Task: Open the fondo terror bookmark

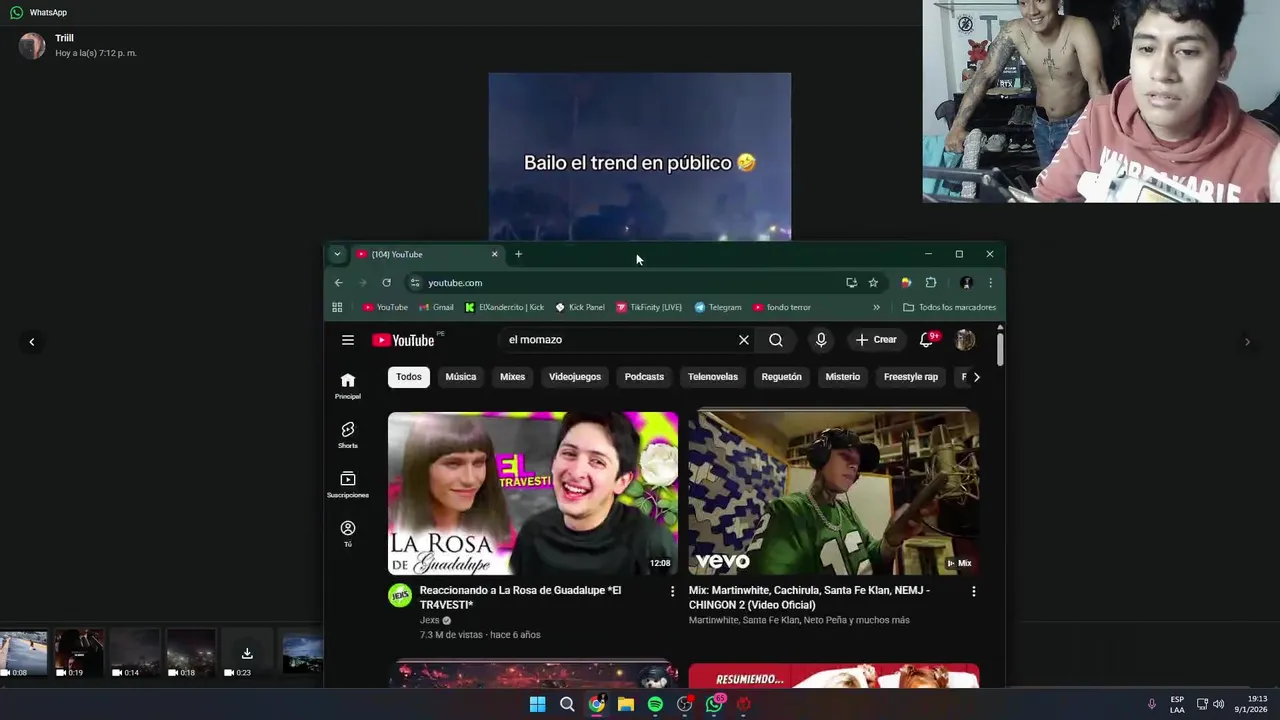Action: [782, 307]
